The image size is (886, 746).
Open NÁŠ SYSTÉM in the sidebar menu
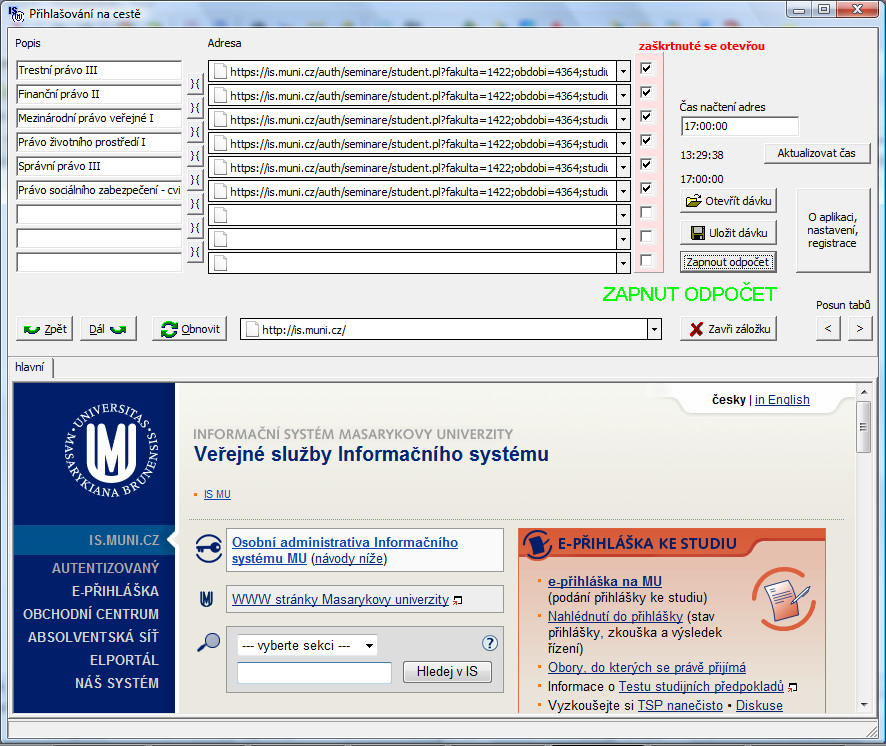[x=117, y=683]
